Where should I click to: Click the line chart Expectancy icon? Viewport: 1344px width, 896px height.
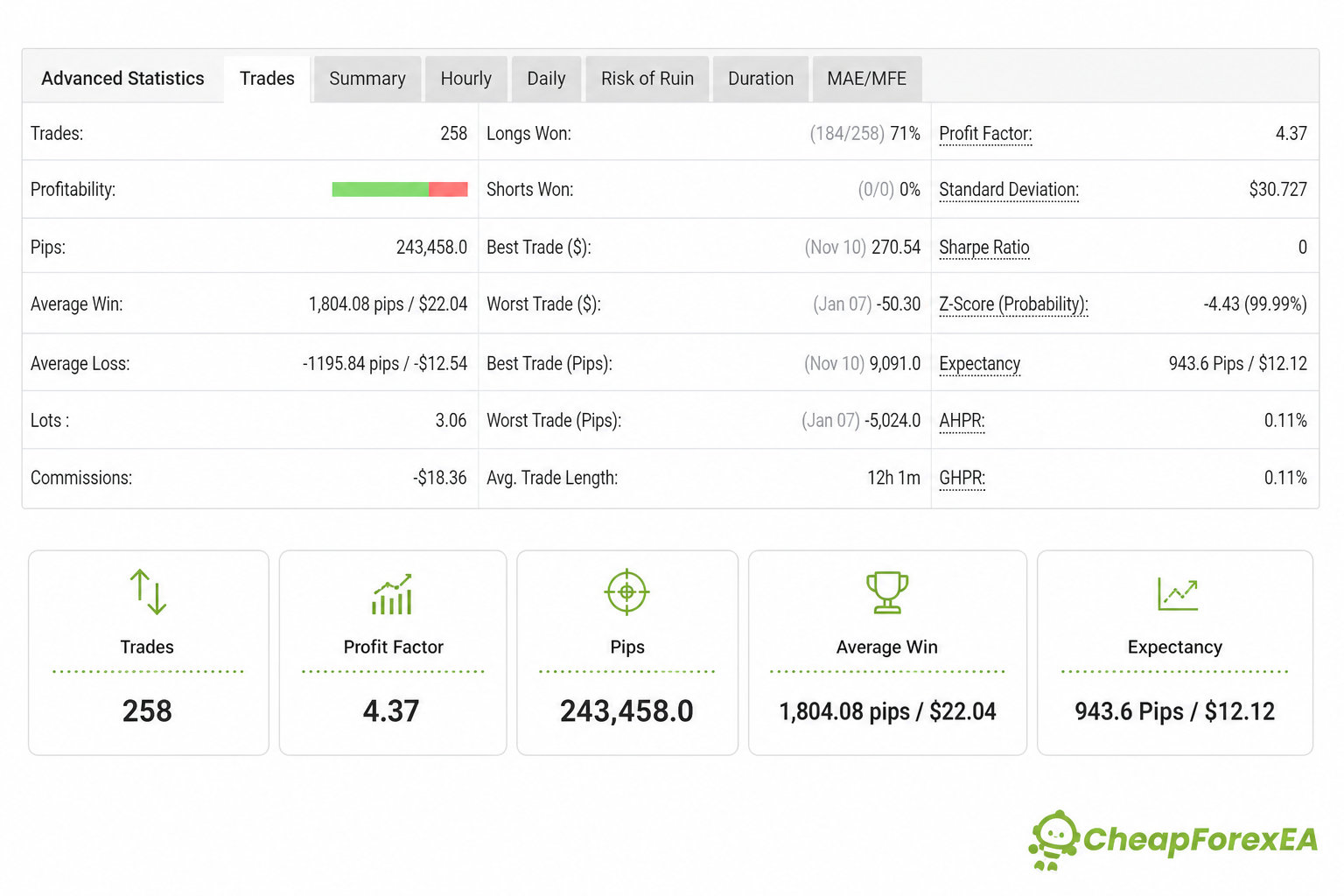click(x=1177, y=593)
